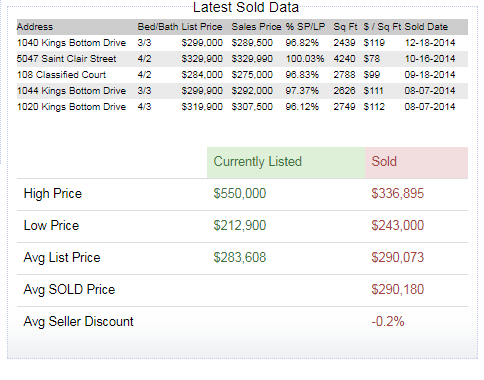Click price per sq ft $78

click(x=372, y=59)
